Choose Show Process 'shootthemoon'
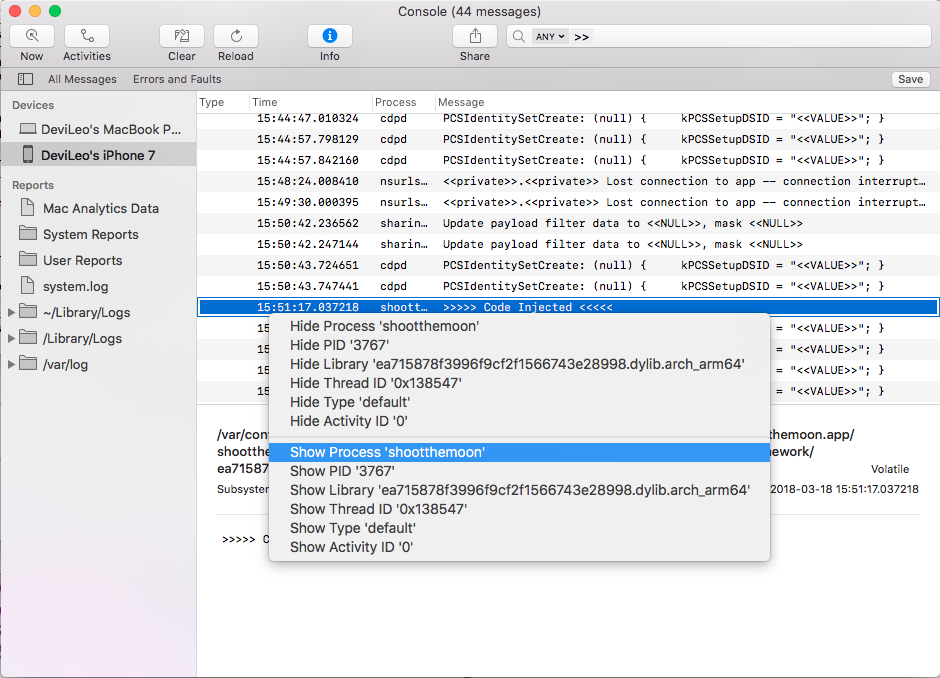This screenshot has width=940, height=678. (x=519, y=452)
